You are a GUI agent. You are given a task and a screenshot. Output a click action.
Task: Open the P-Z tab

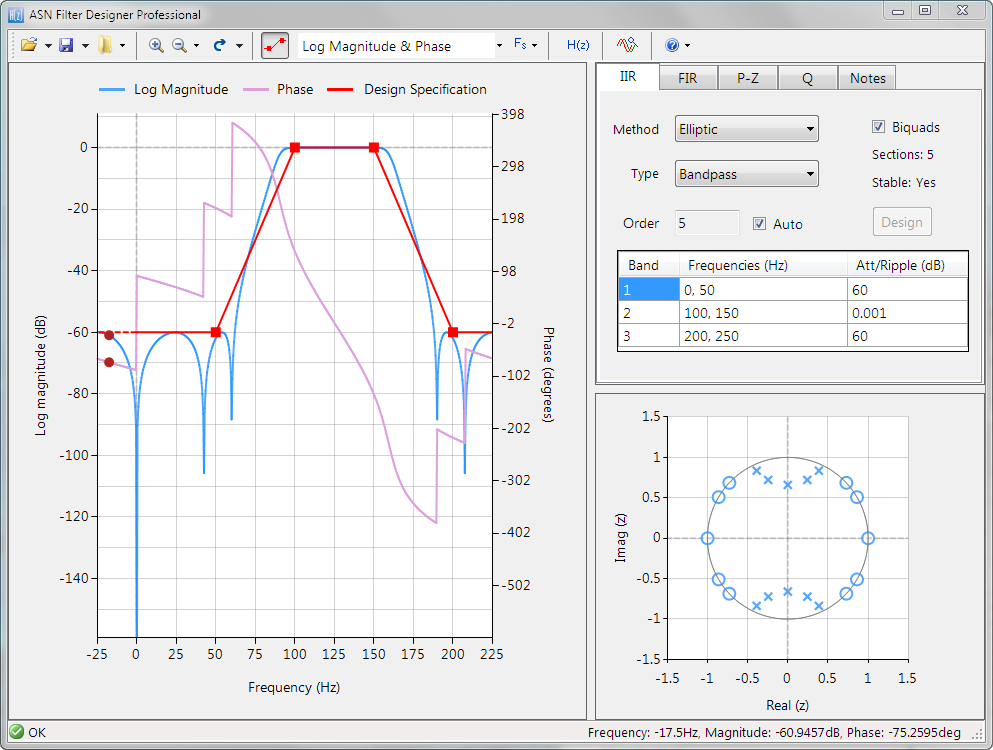click(747, 78)
